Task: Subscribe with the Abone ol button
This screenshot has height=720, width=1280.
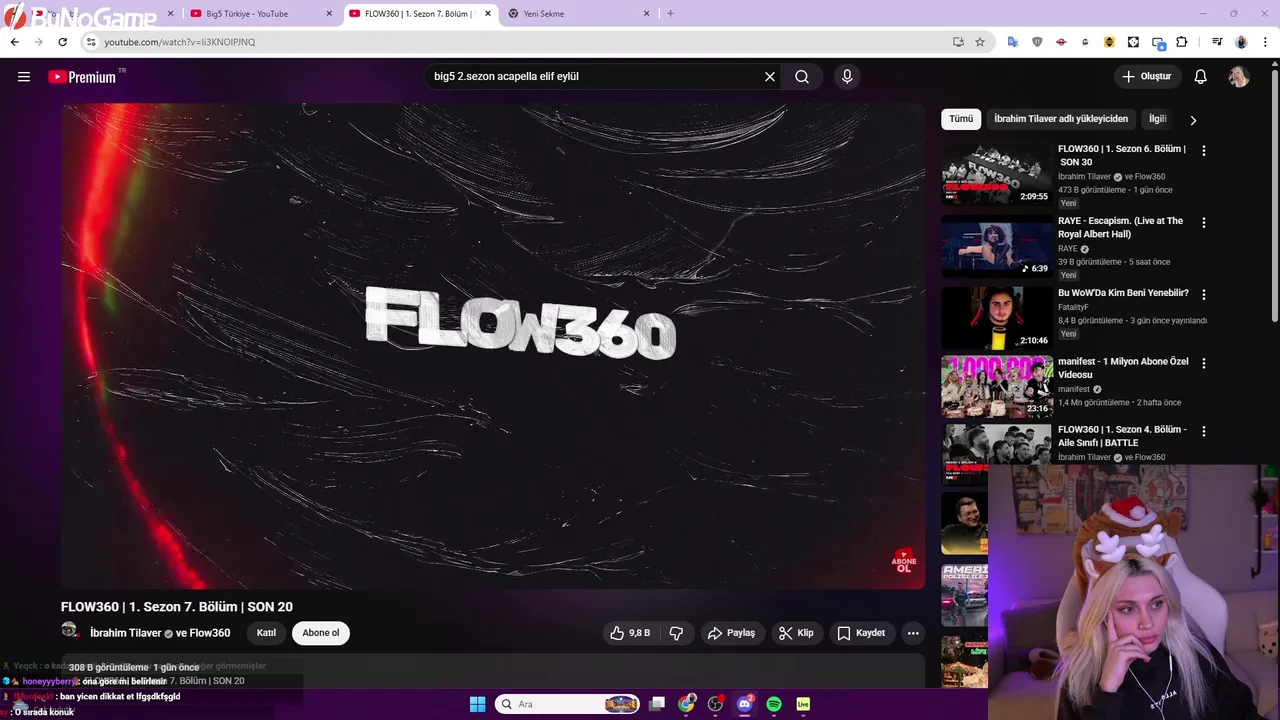Action: click(321, 633)
